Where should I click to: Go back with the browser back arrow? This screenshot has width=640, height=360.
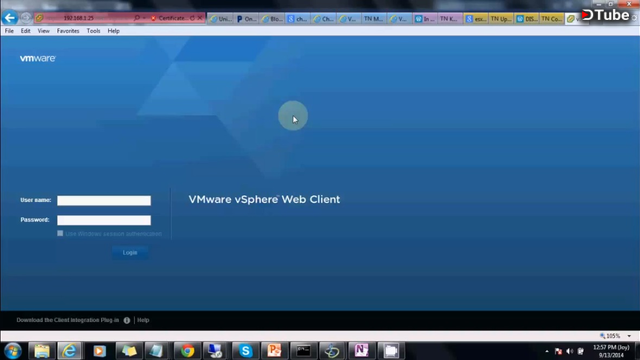[x=10, y=18]
